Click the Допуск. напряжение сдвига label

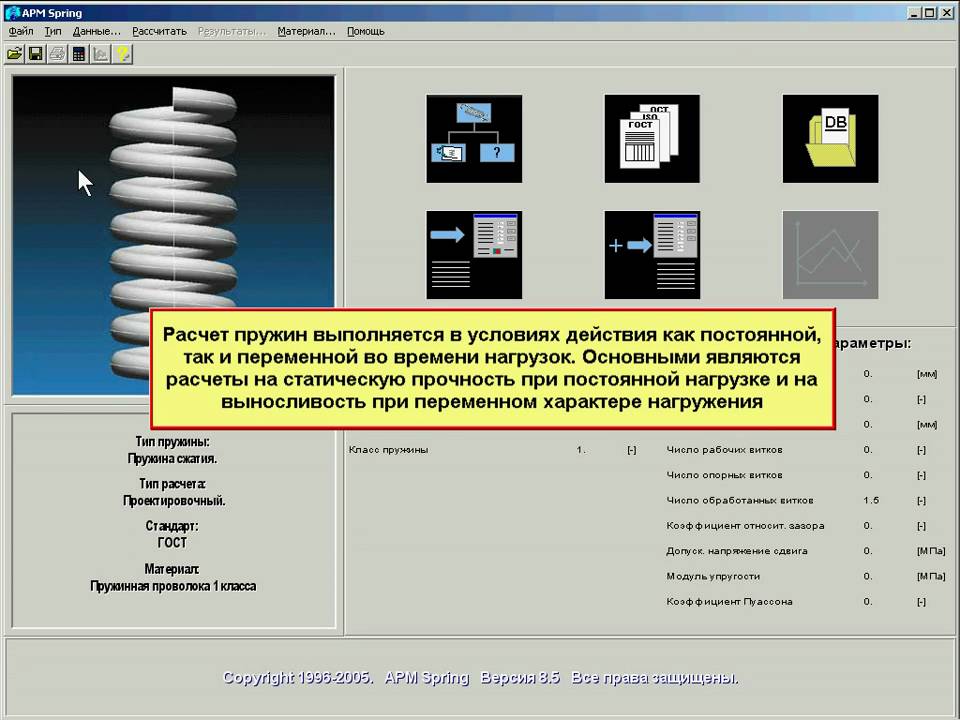click(x=737, y=551)
